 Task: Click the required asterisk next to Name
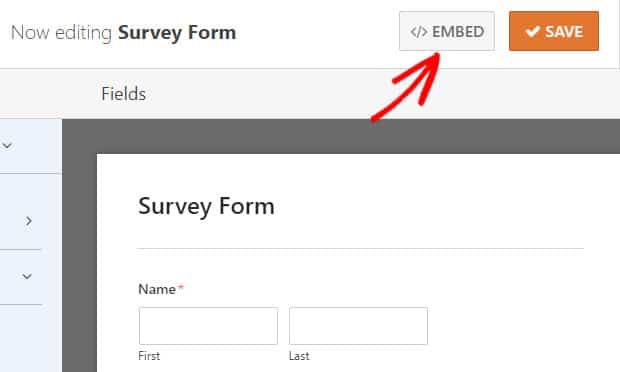click(x=180, y=287)
